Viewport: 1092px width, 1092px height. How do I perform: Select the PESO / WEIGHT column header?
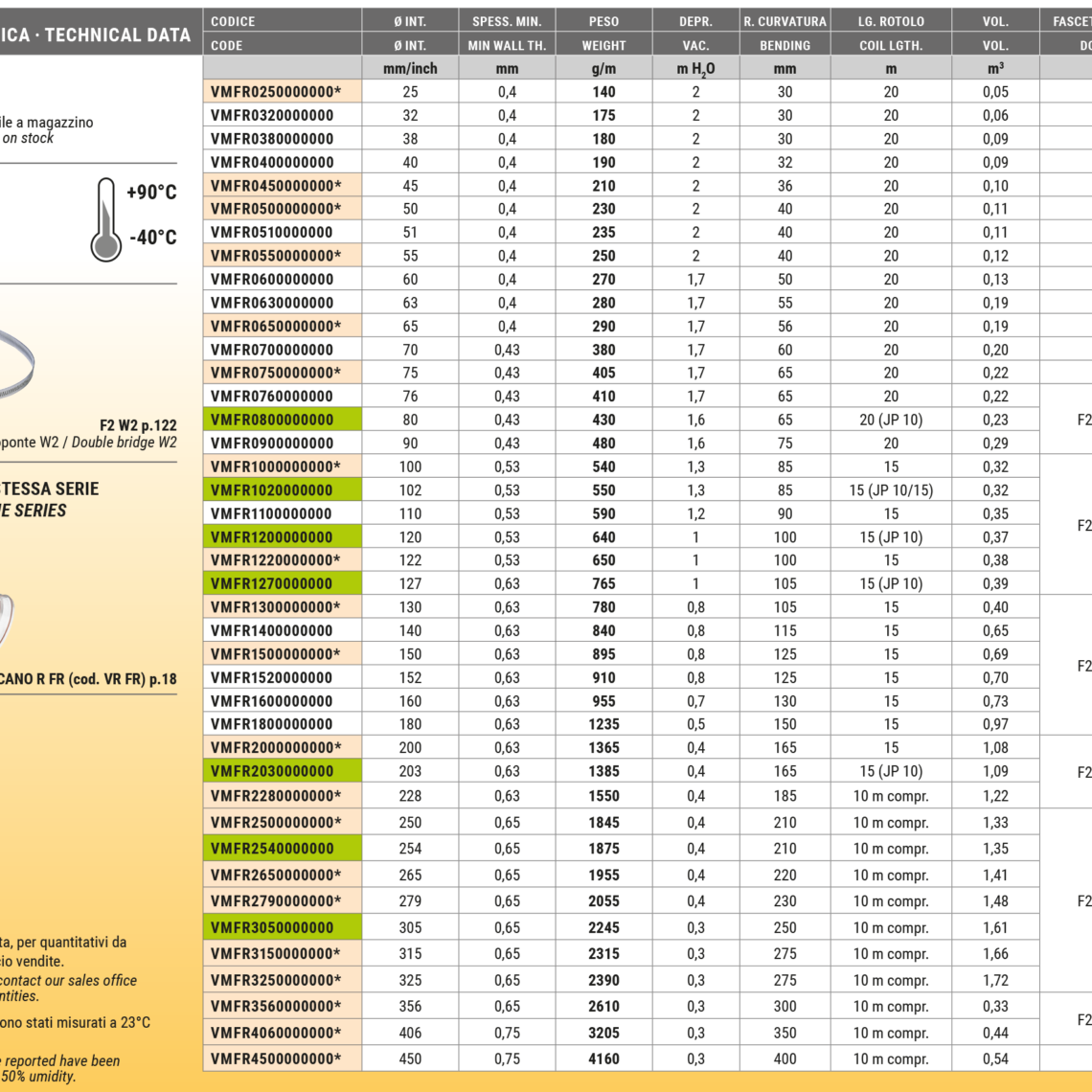[603, 33]
